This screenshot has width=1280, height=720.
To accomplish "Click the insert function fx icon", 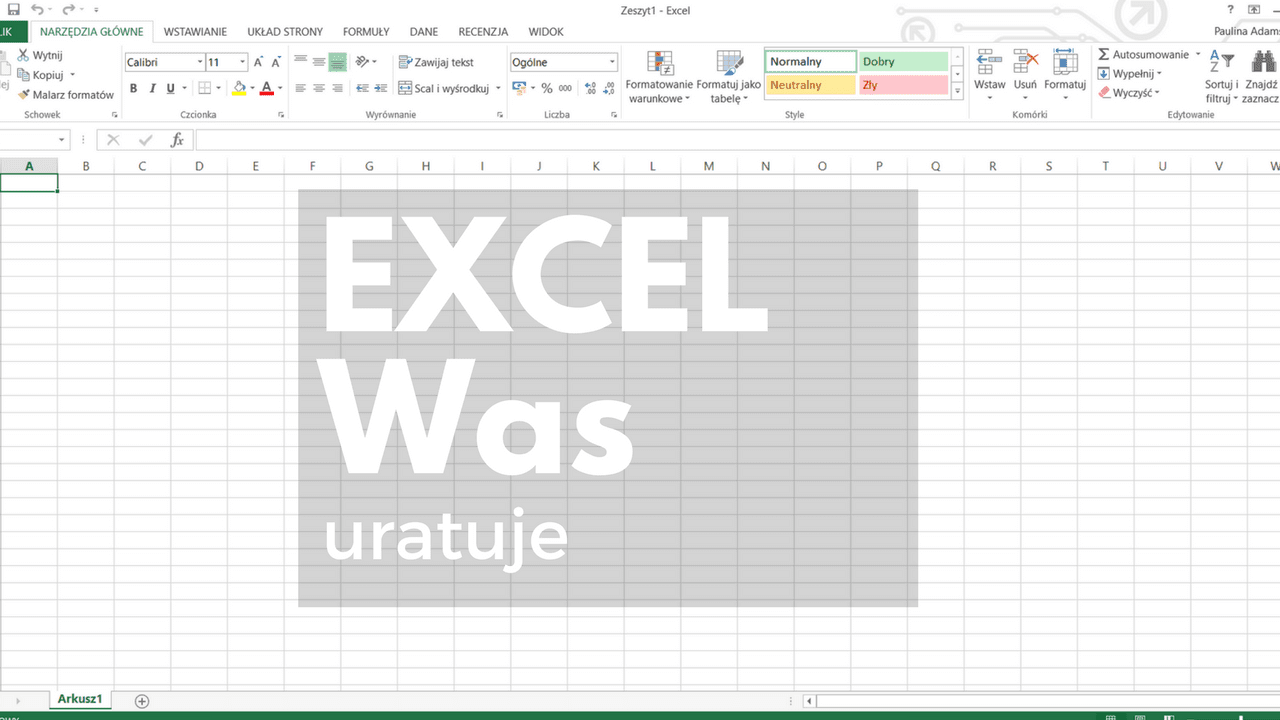I will click(177, 140).
